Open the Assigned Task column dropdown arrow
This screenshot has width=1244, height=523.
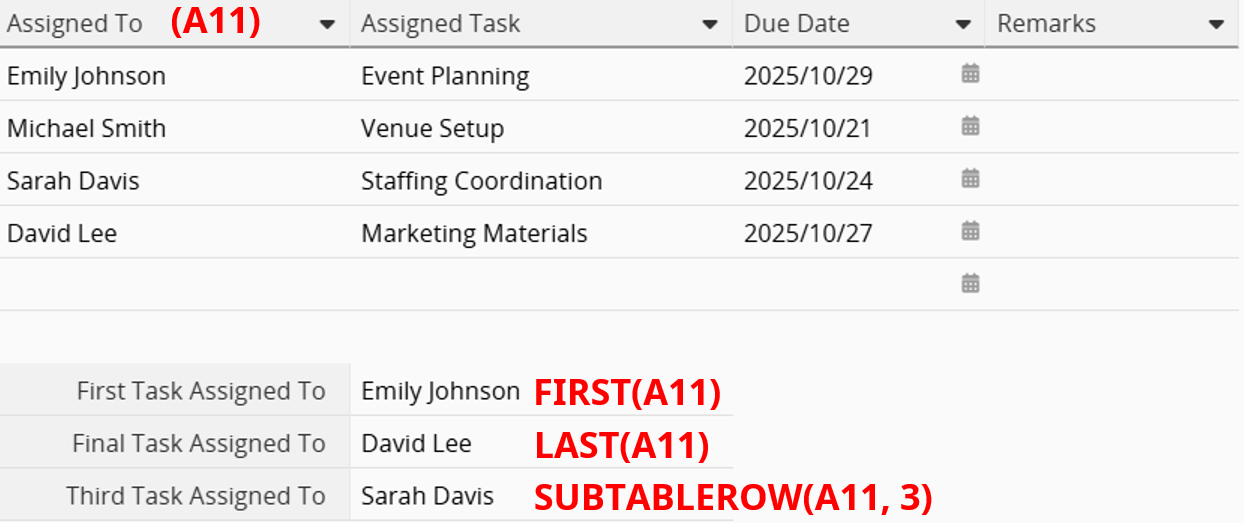(710, 25)
